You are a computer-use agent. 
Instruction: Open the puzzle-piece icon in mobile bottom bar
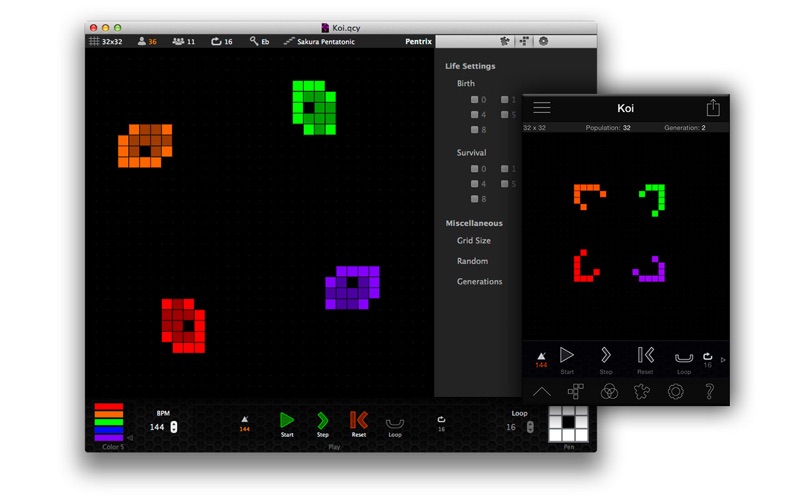coord(642,391)
